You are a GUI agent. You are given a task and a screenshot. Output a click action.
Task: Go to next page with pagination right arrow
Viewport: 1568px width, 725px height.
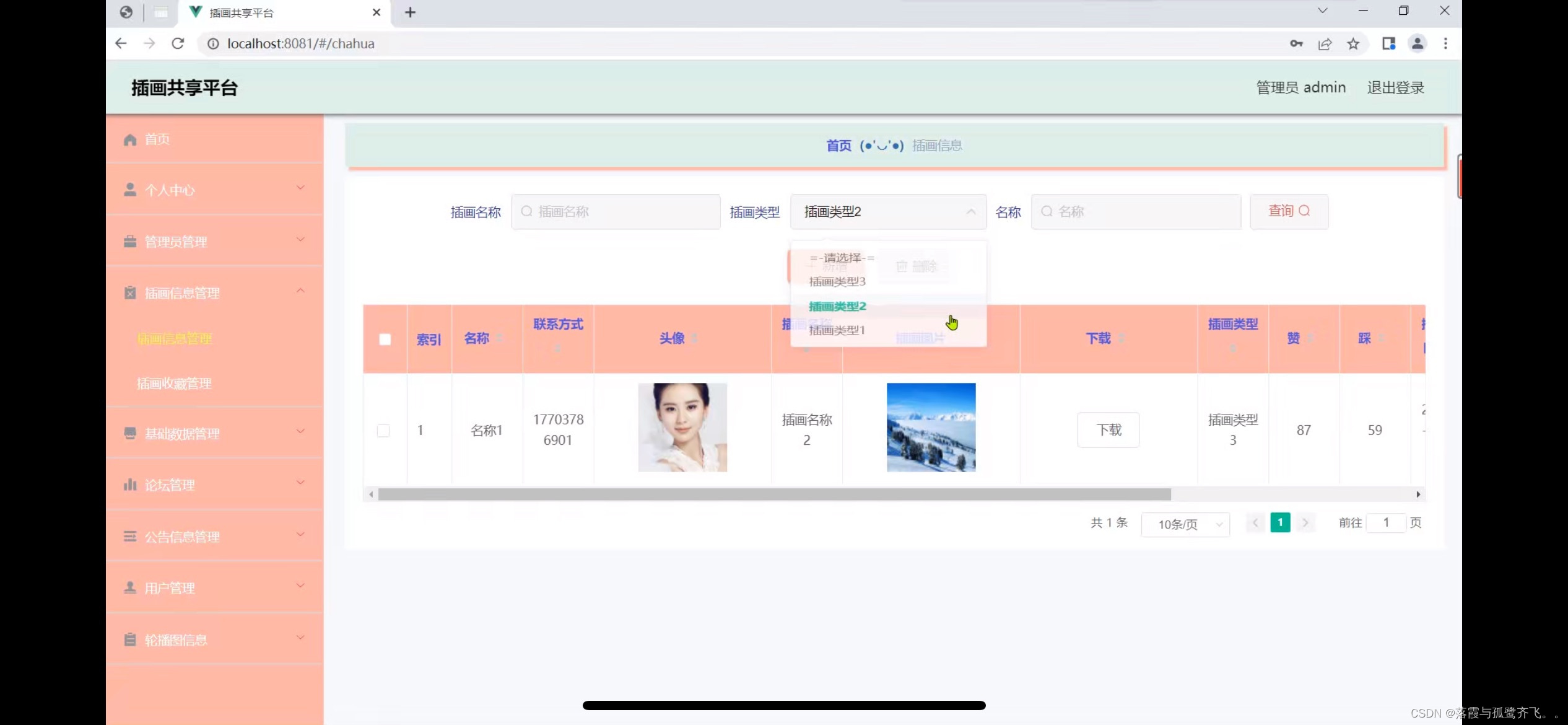click(1305, 523)
